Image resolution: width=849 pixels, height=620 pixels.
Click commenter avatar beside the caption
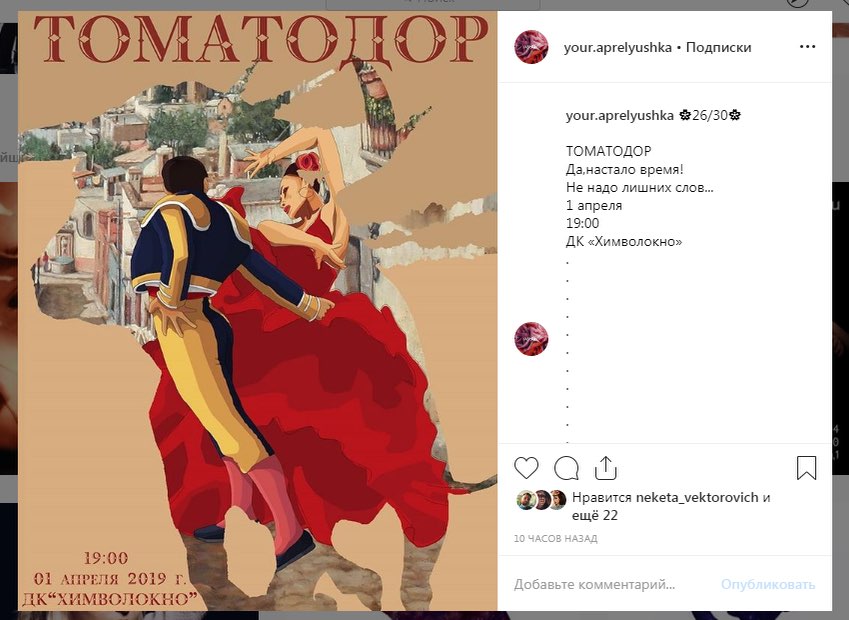531,339
